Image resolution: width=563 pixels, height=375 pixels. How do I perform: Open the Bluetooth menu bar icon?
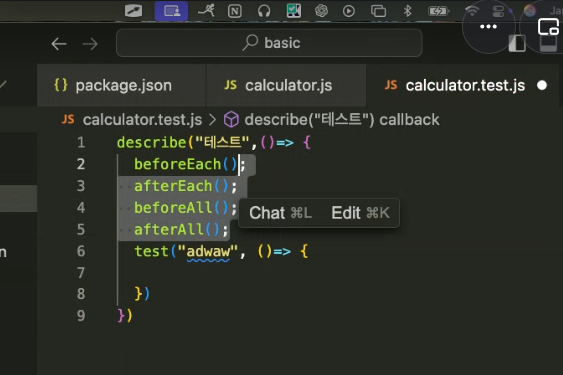(x=407, y=11)
